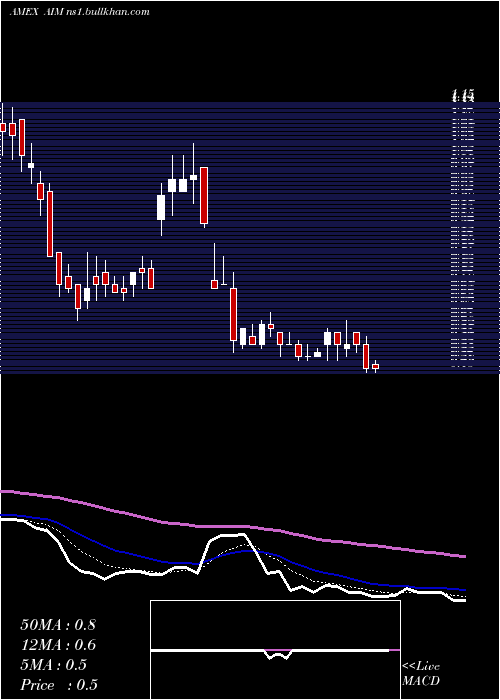Select the 5MA : 0.5 readout
This screenshot has width=500, height=700.
54,665
